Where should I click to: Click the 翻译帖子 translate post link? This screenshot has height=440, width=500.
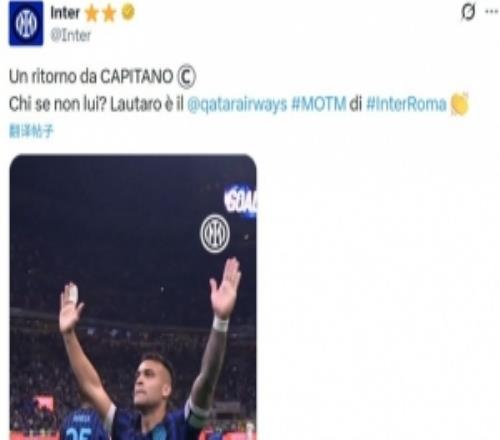click(x=31, y=131)
